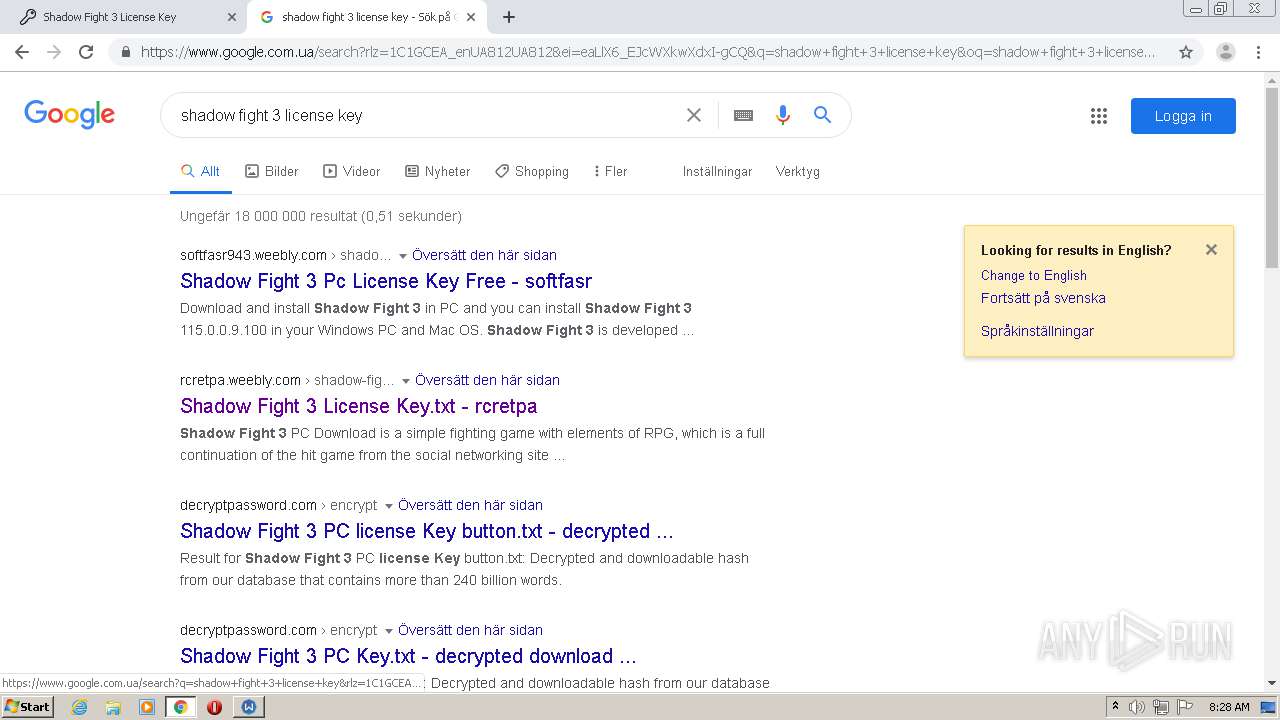Select the Allt results tab
This screenshot has width=1280, height=720.
pos(200,171)
